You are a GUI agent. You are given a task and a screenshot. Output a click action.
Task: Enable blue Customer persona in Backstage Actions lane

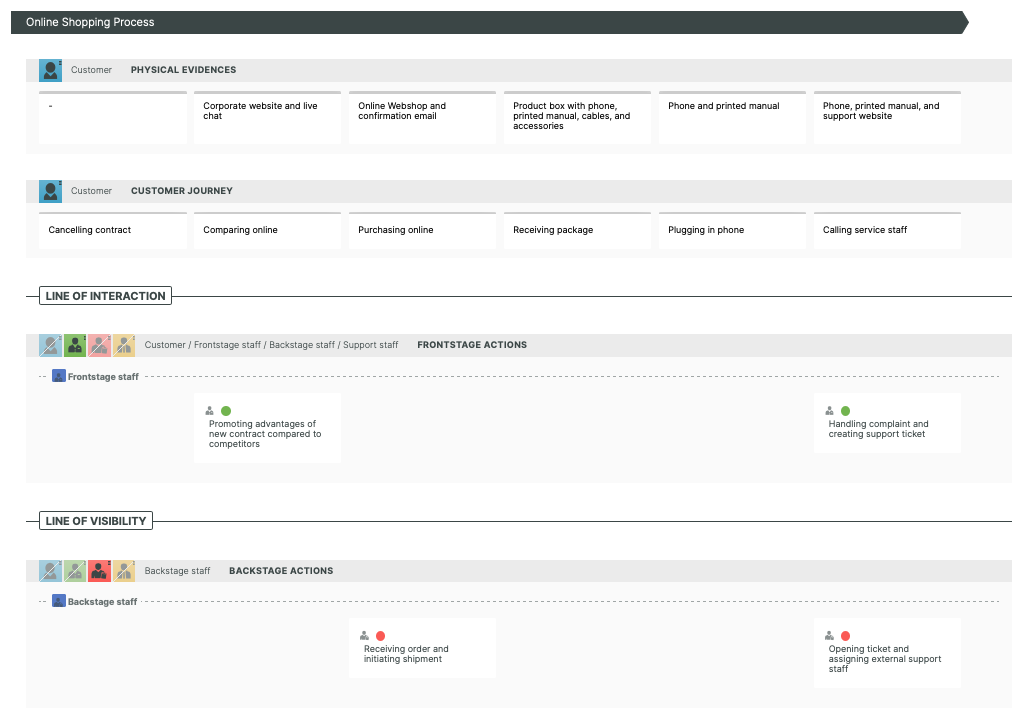coord(50,571)
